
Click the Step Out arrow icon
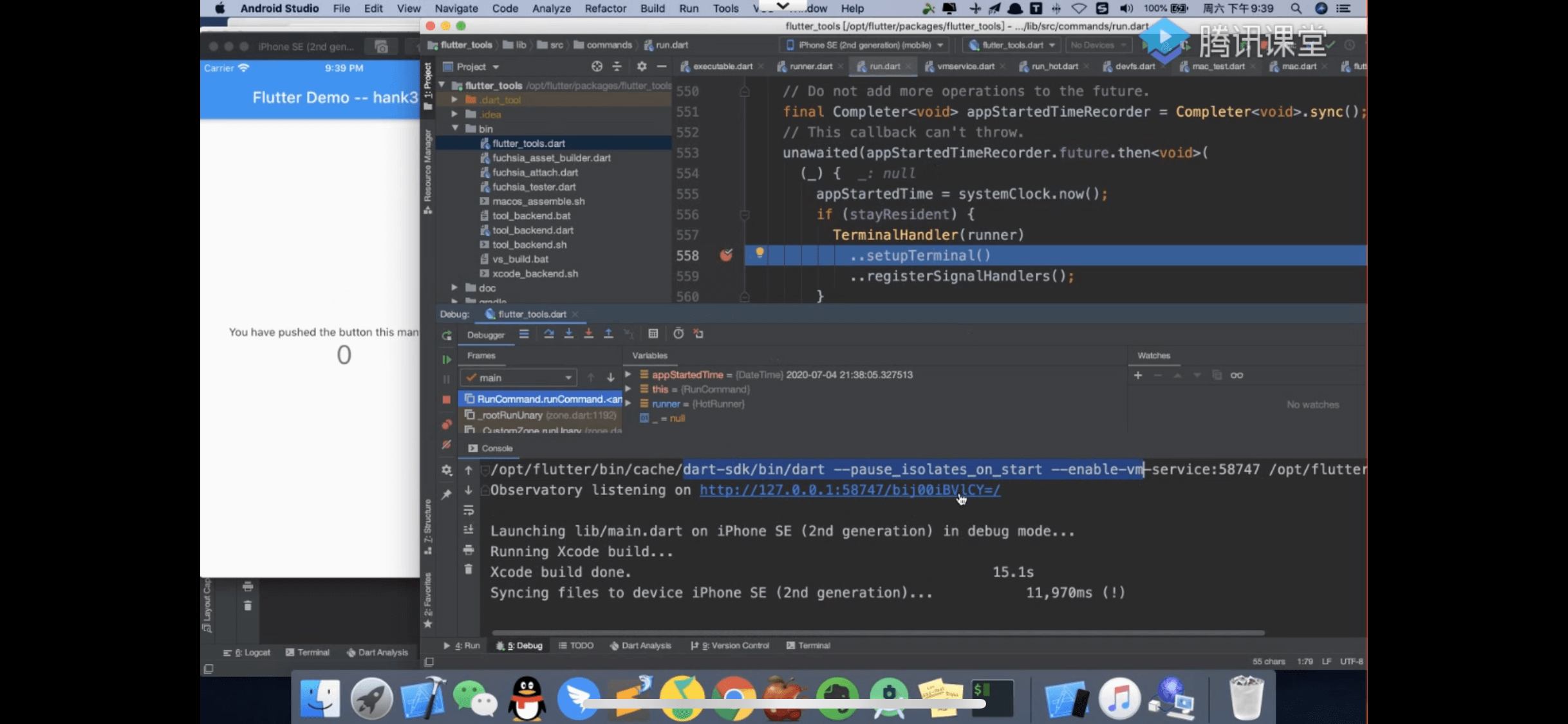point(608,333)
